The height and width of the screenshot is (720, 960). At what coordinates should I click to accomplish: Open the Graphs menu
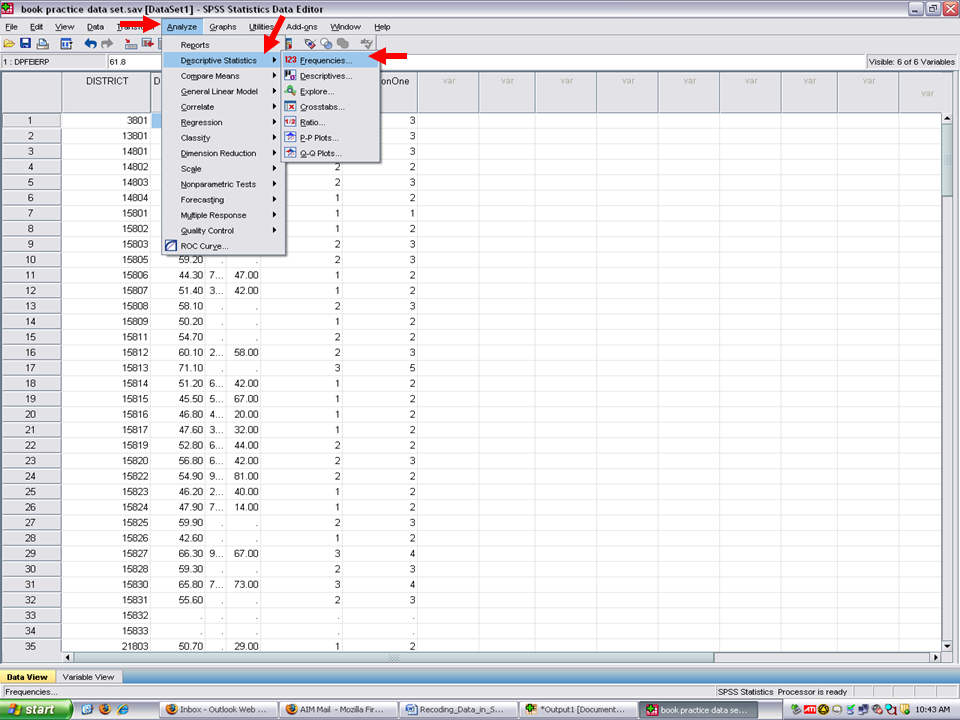coord(223,27)
